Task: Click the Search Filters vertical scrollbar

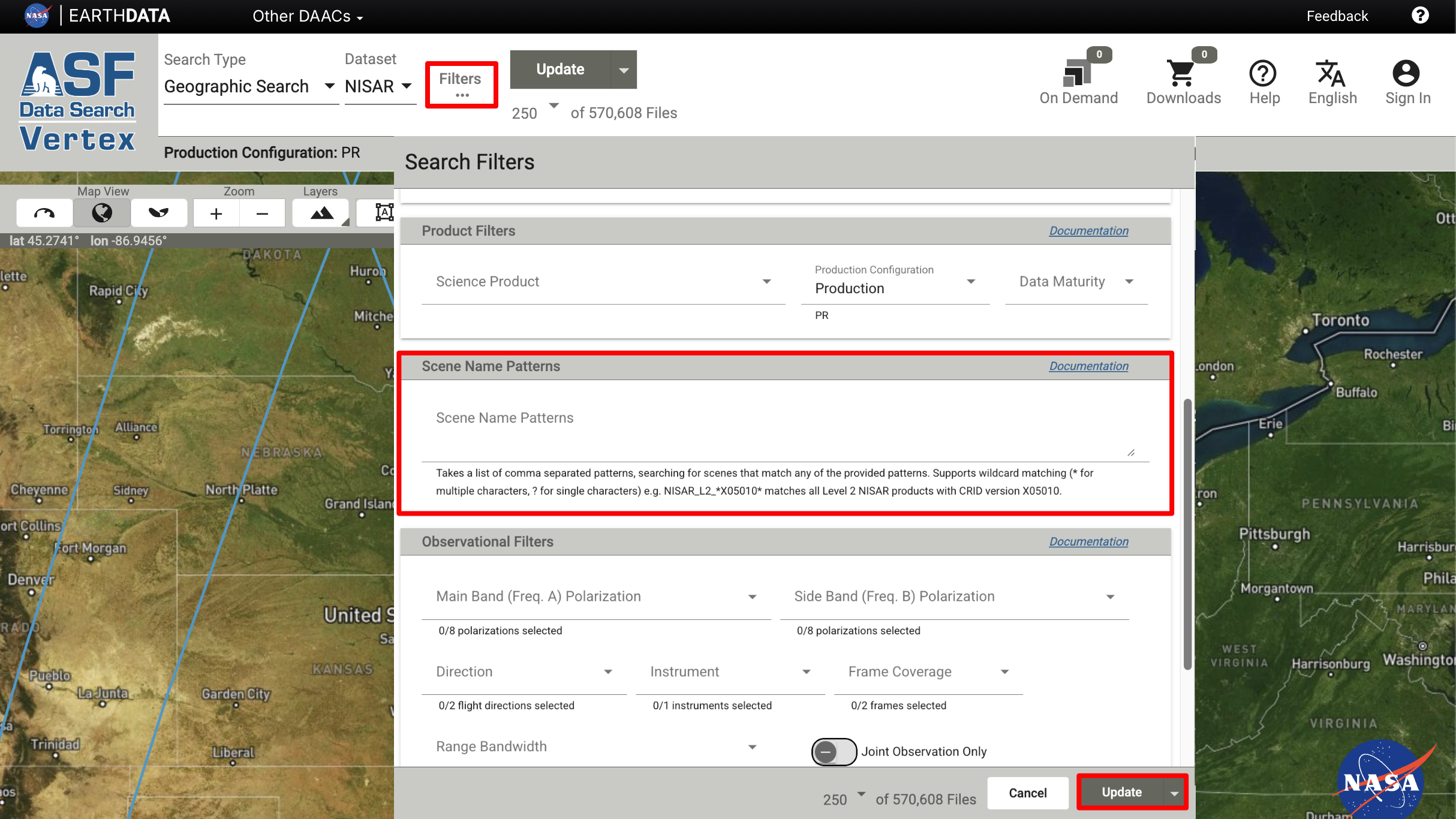Action: click(x=1187, y=534)
